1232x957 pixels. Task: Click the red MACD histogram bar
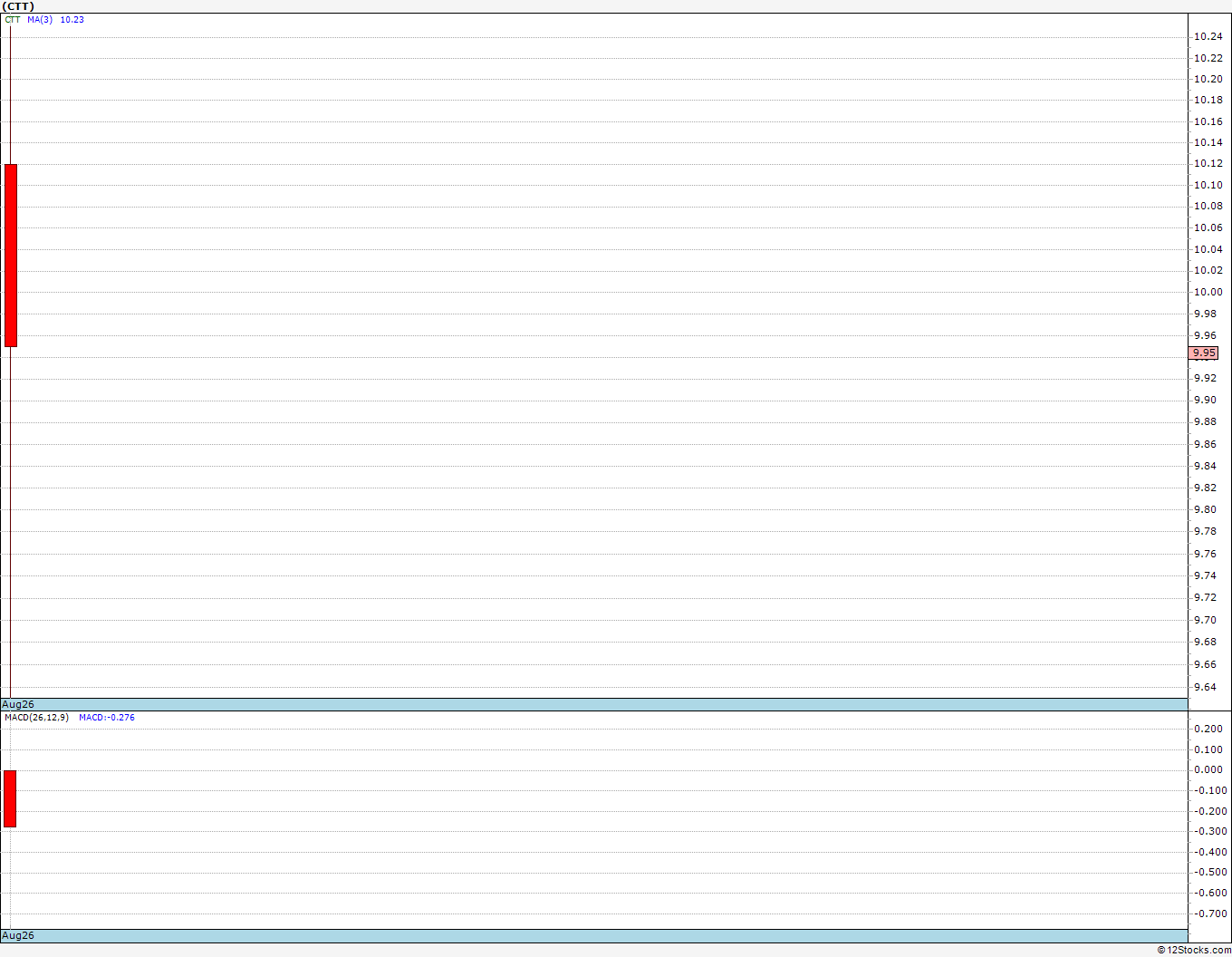(x=10, y=798)
